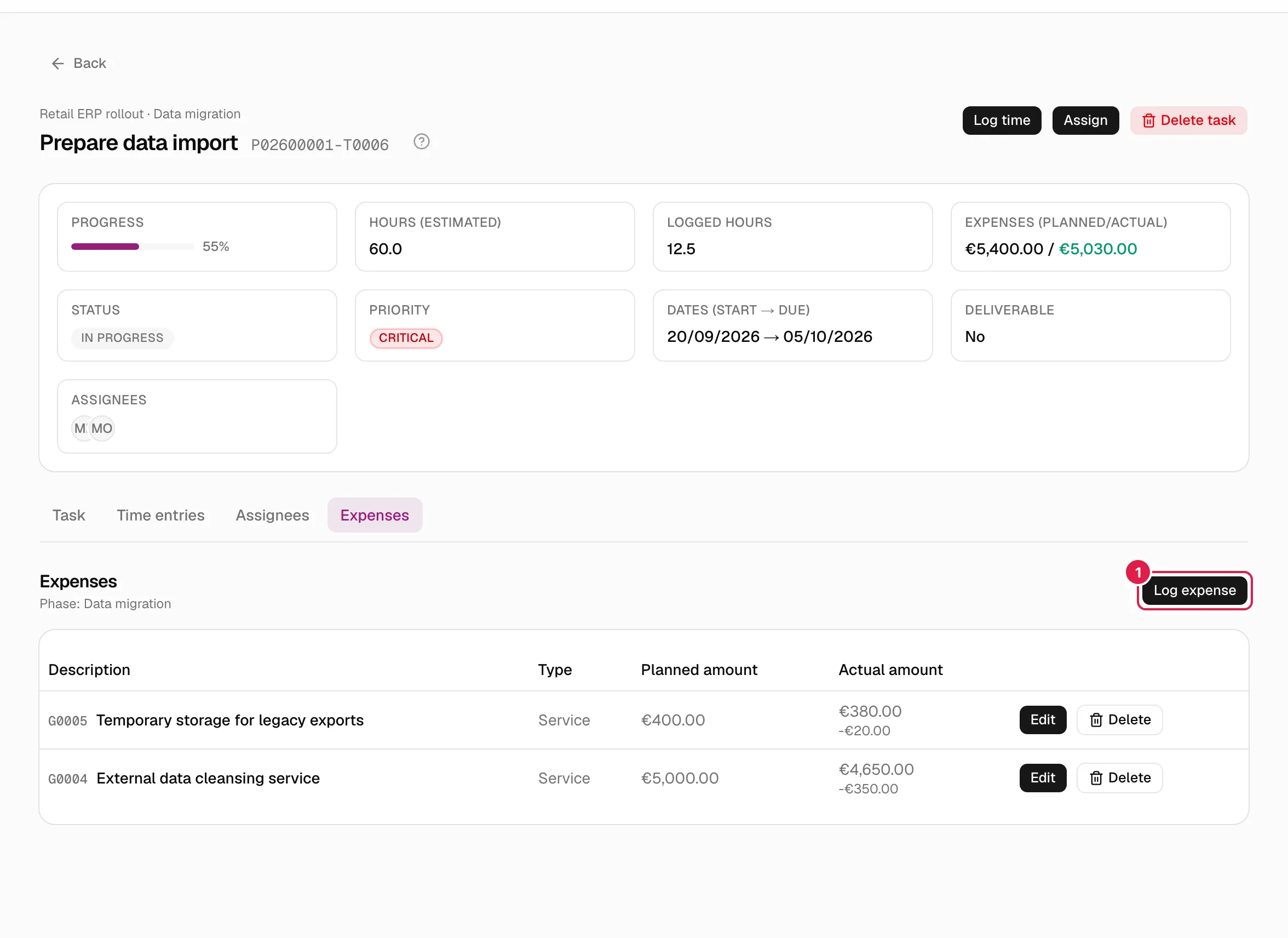The image size is (1288, 938).
Task: Click dates 20/09/2026 → 05/10/2026
Action: [769, 336]
